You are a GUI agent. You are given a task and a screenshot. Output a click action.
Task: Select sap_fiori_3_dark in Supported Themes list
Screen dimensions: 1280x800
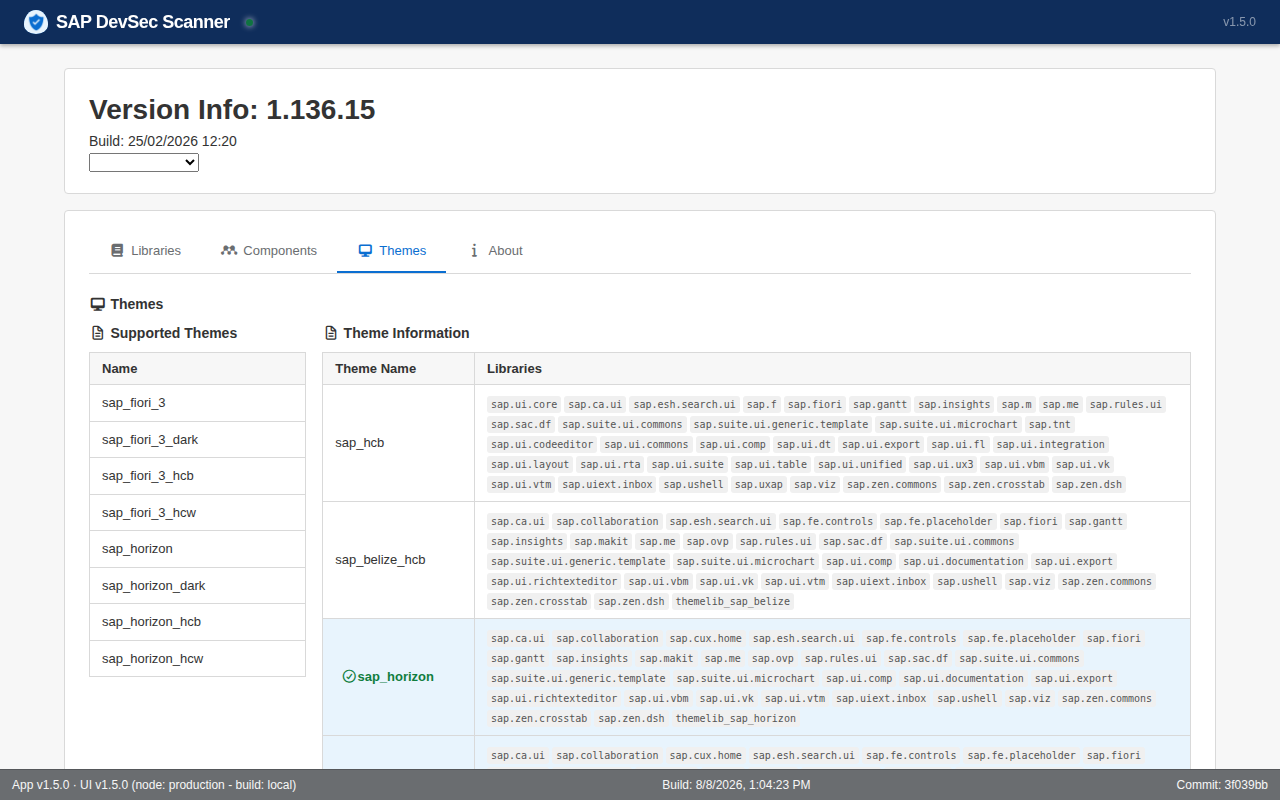(x=197, y=440)
